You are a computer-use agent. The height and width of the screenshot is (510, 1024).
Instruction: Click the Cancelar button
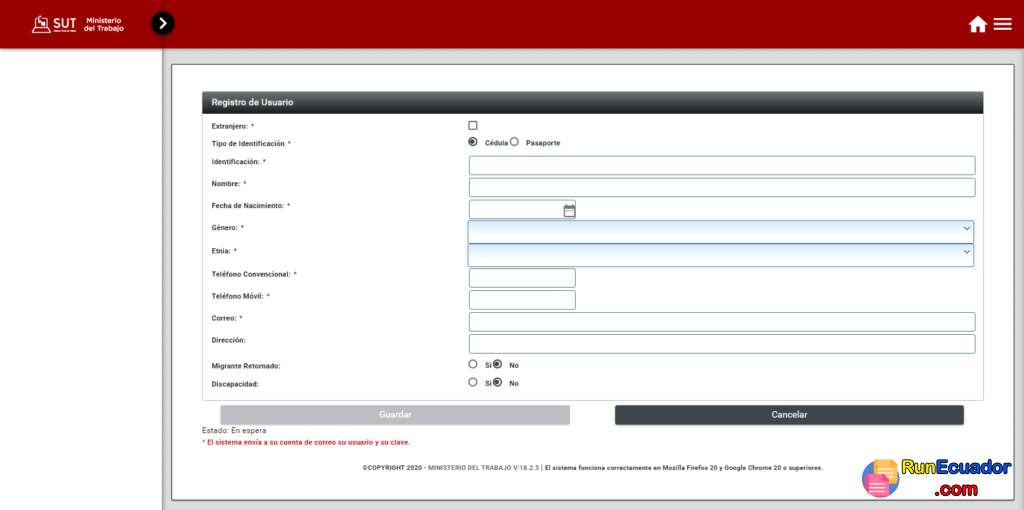tap(790, 415)
